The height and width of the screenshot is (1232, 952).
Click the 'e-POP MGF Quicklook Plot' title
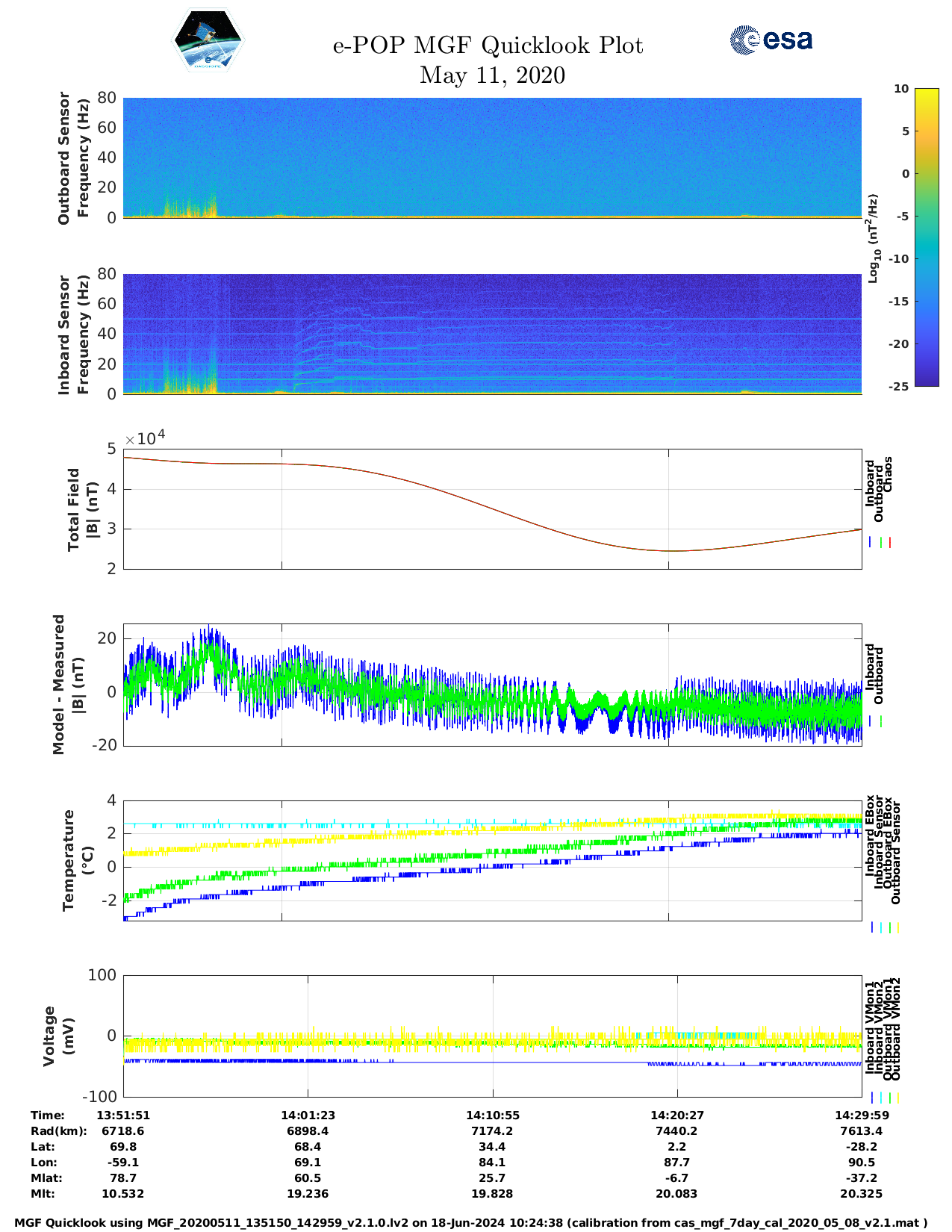(488, 46)
